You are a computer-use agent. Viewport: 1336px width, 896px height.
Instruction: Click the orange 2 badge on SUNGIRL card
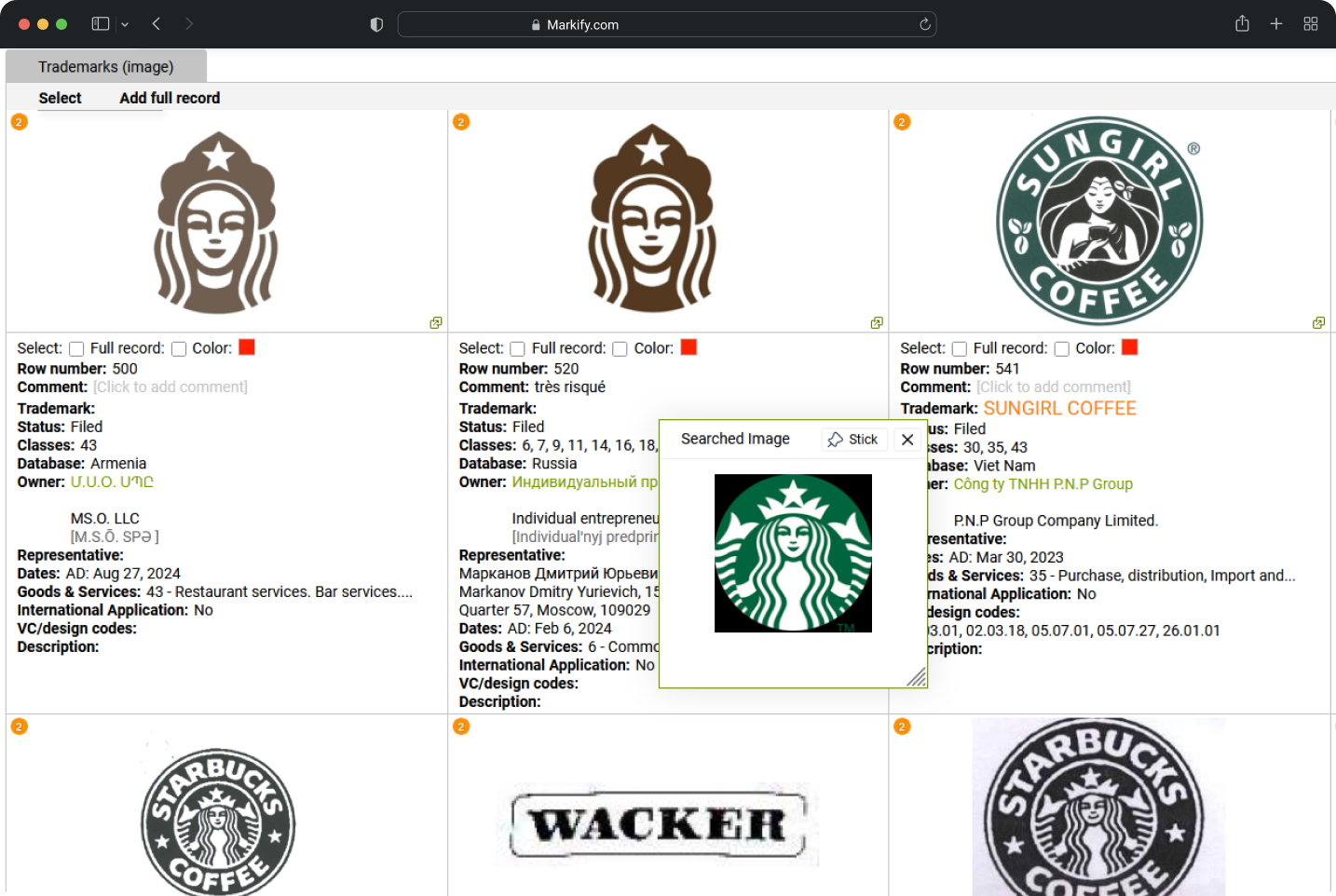902,122
